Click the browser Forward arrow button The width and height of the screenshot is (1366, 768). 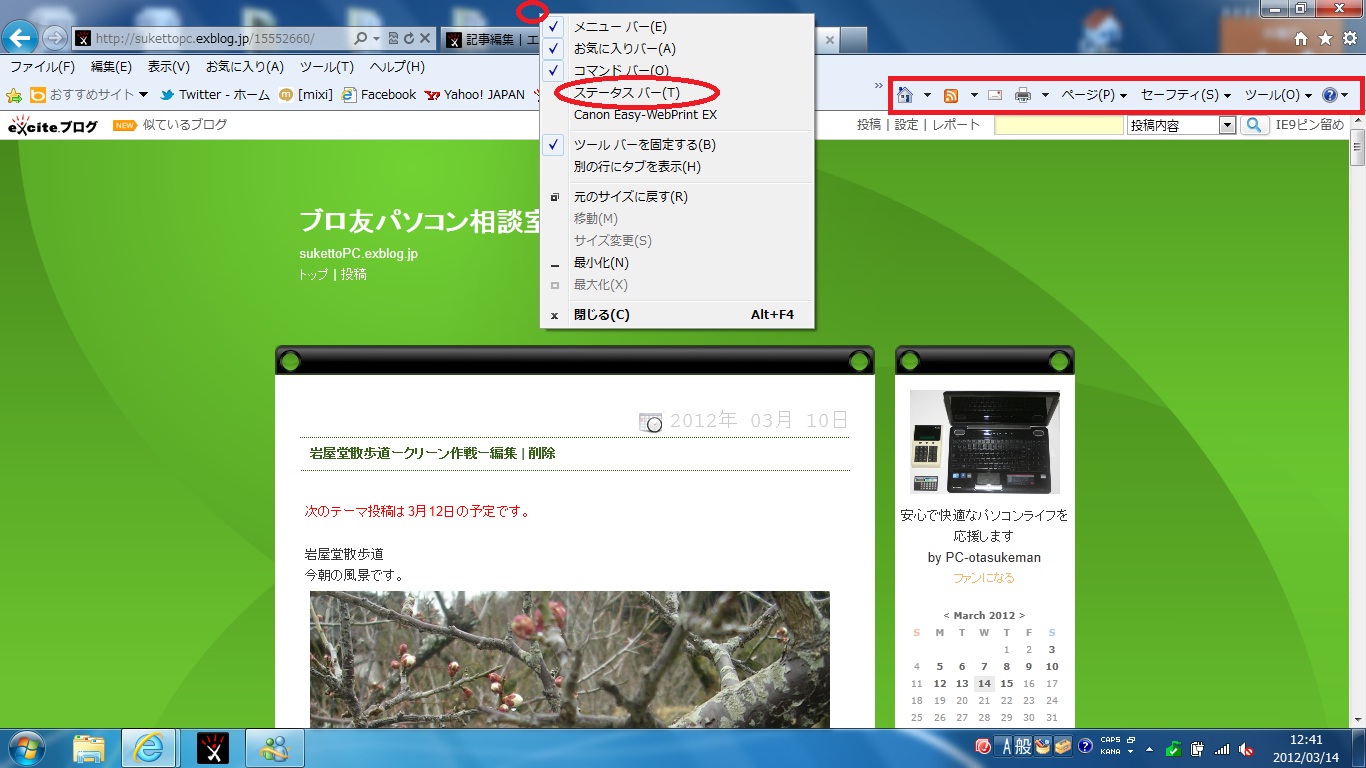click(x=55, y=38)
